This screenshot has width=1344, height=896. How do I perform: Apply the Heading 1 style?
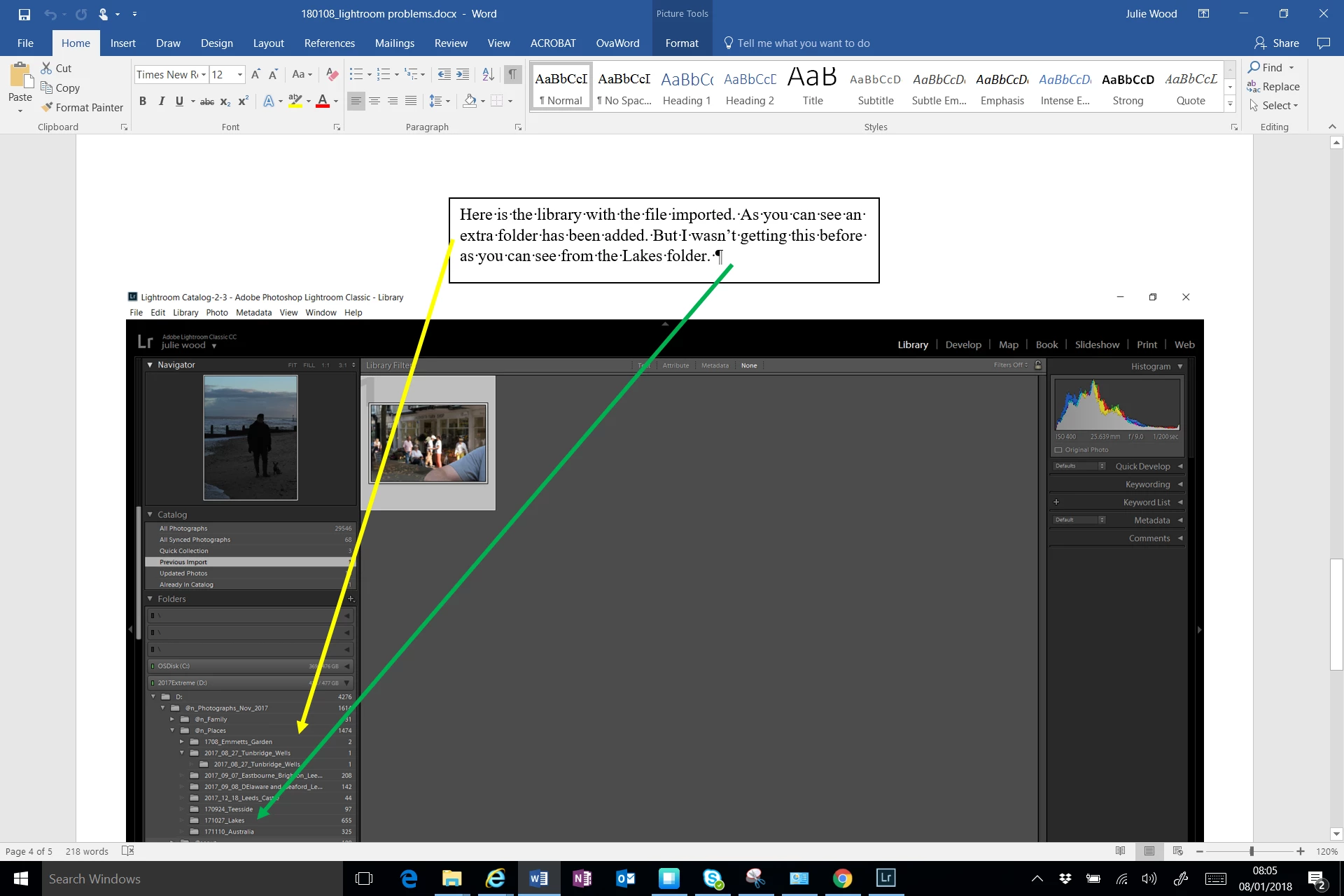(687, 87)
